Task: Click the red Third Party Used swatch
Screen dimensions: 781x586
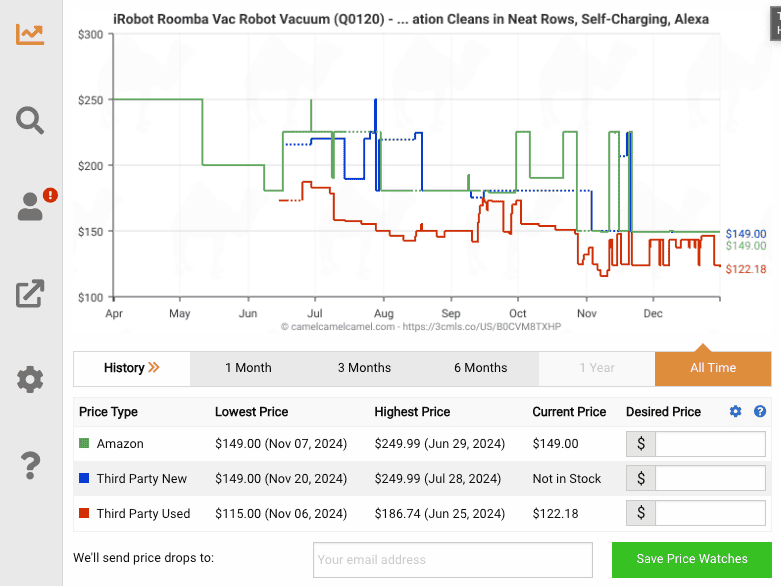Action: point(85,514)
